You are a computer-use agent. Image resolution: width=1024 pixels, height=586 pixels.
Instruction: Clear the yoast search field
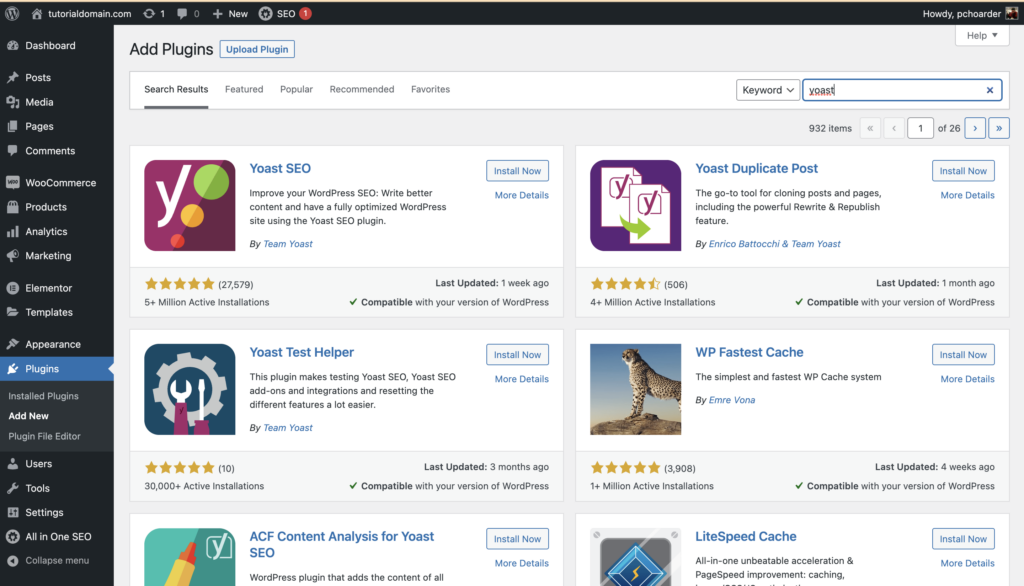coord(989,90)
